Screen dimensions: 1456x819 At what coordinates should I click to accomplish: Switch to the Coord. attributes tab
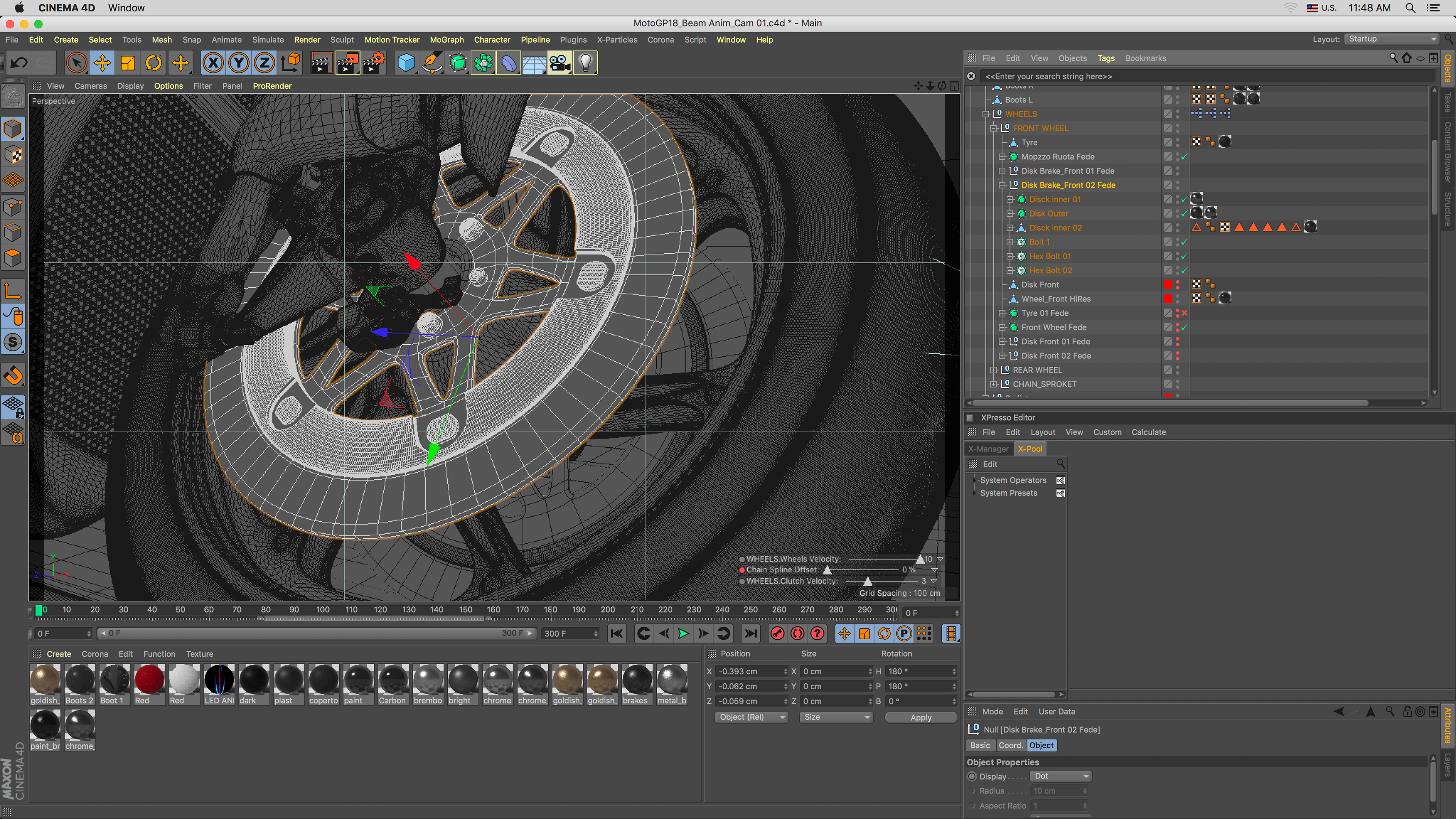click(x=1010, y=745)
